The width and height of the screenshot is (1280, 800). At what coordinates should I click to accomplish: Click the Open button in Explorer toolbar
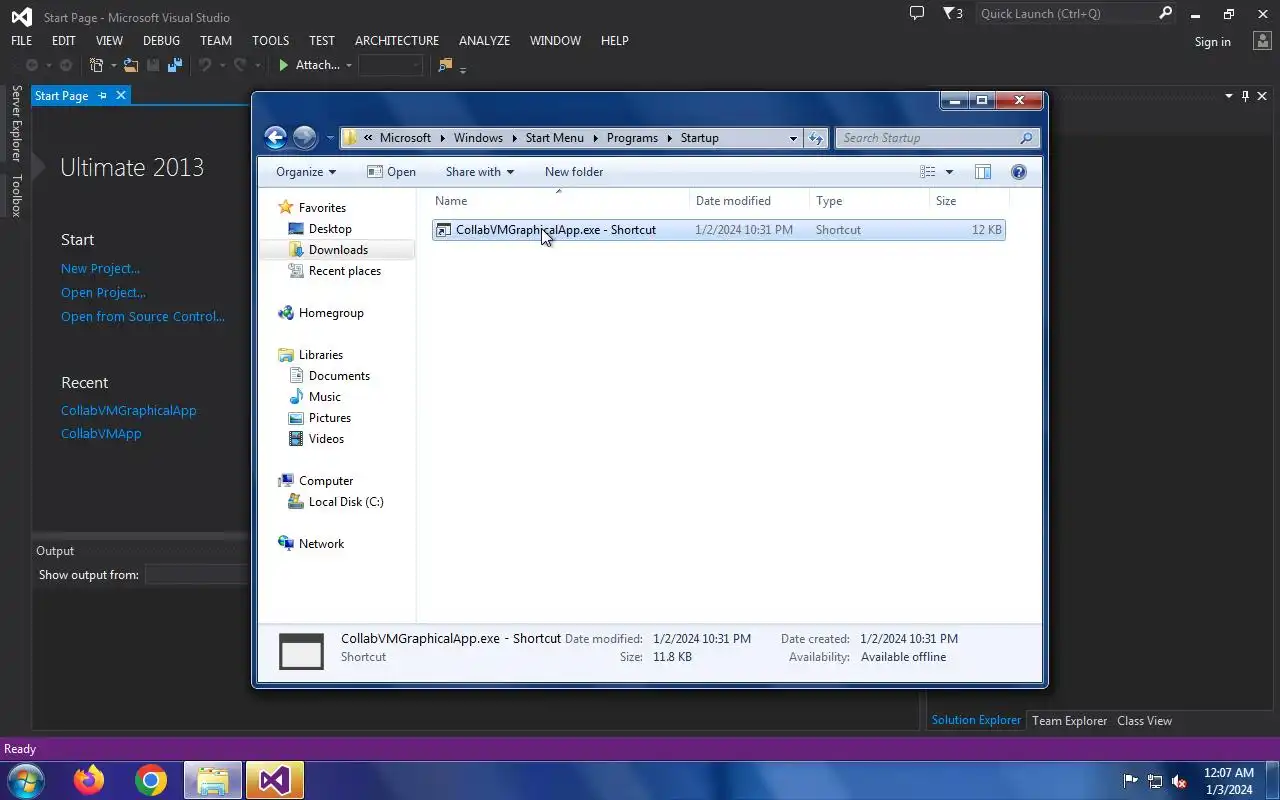pyautogui.click(x=391, y=172)
